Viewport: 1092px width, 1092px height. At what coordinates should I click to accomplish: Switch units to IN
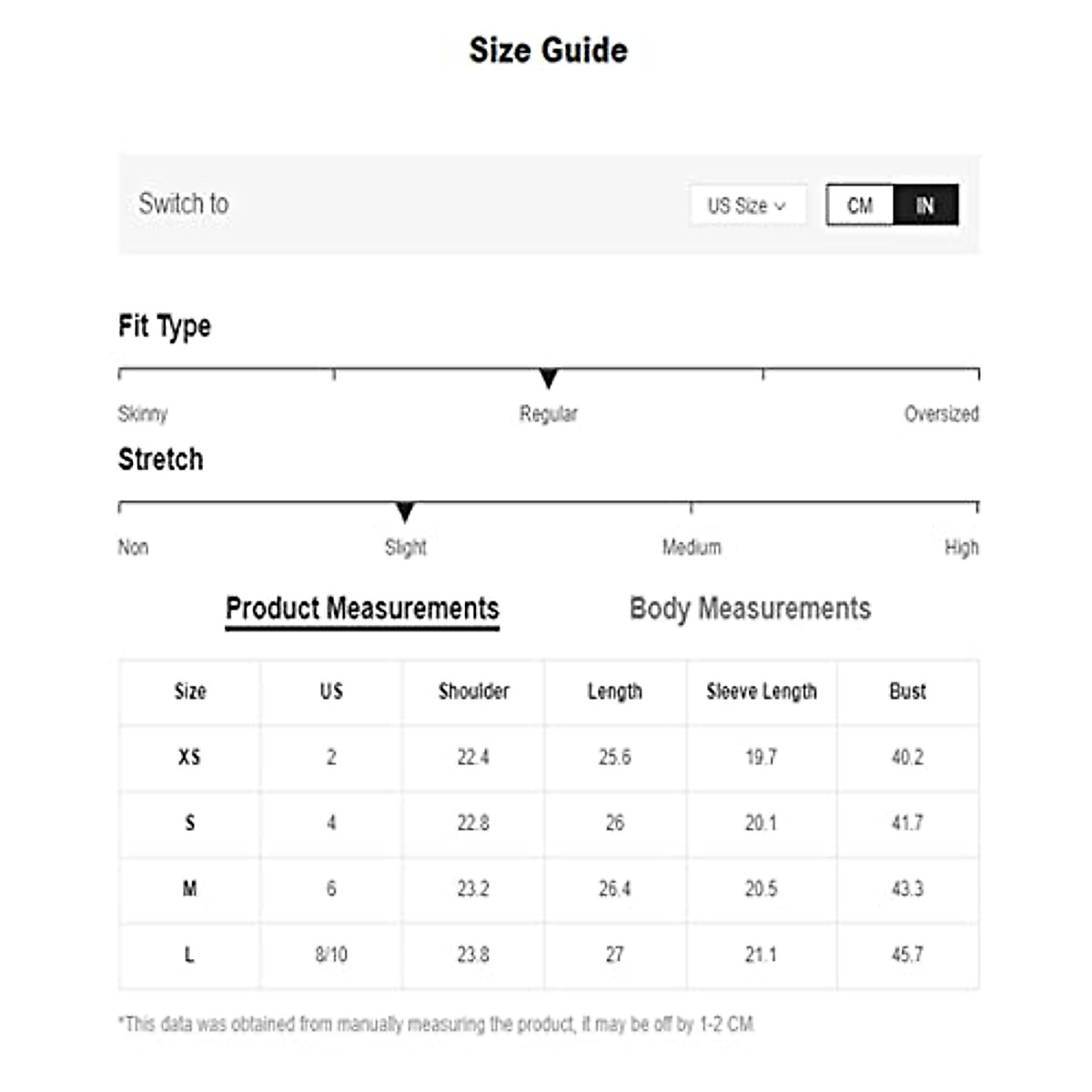click(x=925, y=206)
